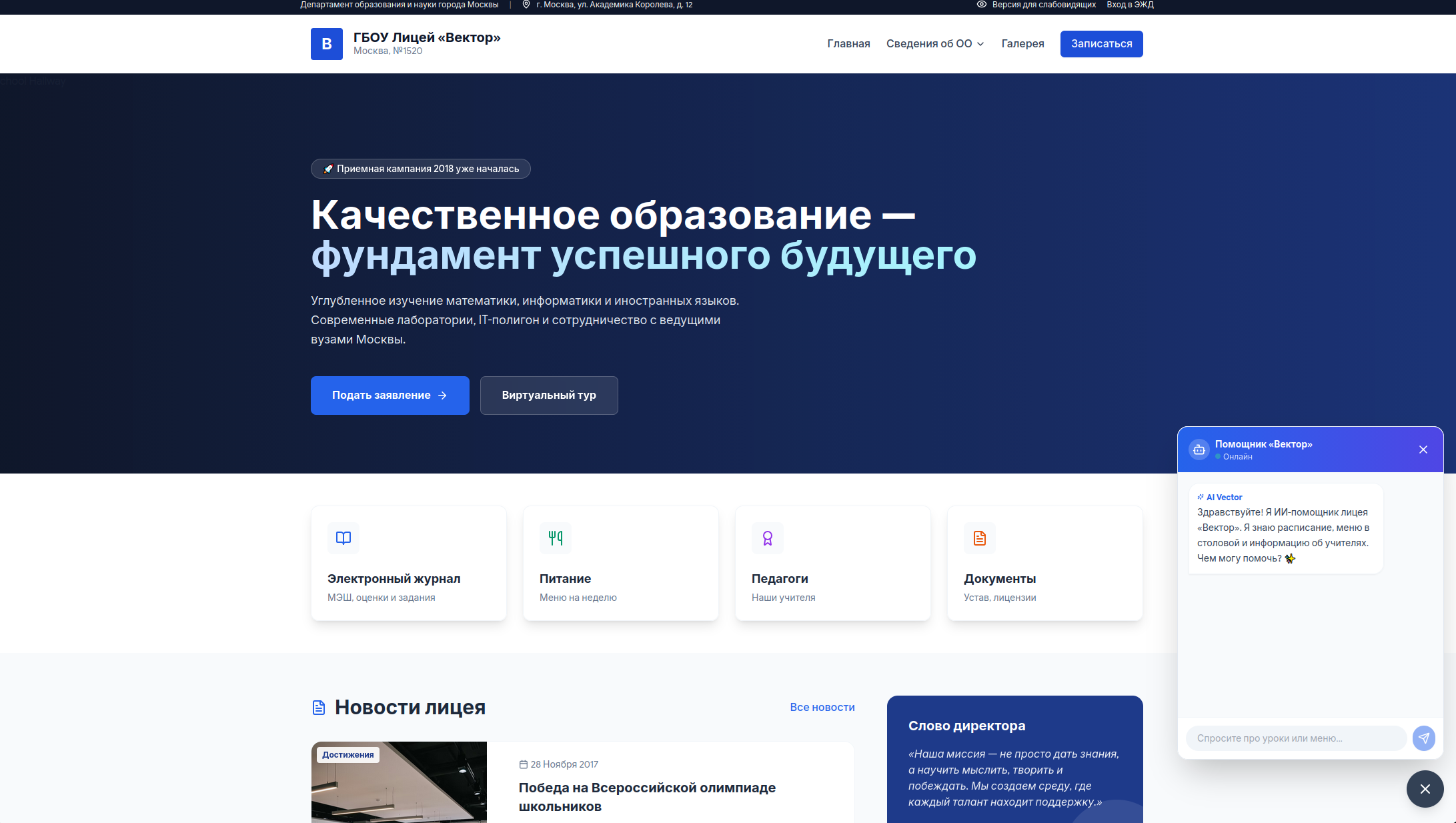This screenshot has height=823, width=1456.
Task: Open the Все новости link
Action: (x=822, y=707)
